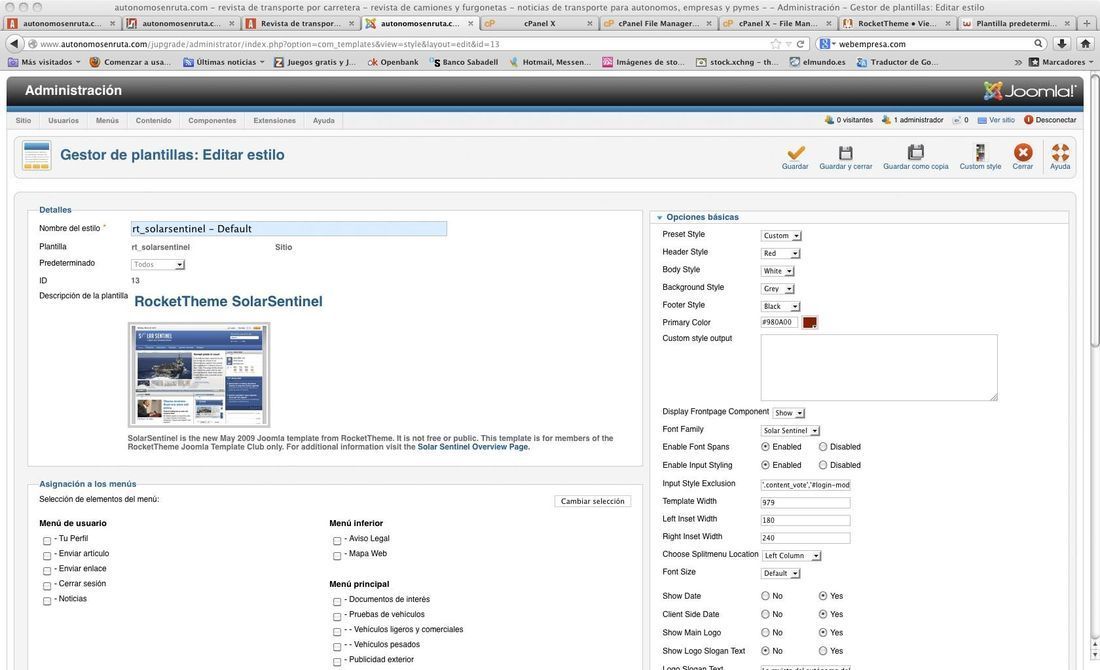This screenshot has height=670, width=1100.
Task: Switch to the RocketTheme browser tab
Action: (x=897, y=23)
